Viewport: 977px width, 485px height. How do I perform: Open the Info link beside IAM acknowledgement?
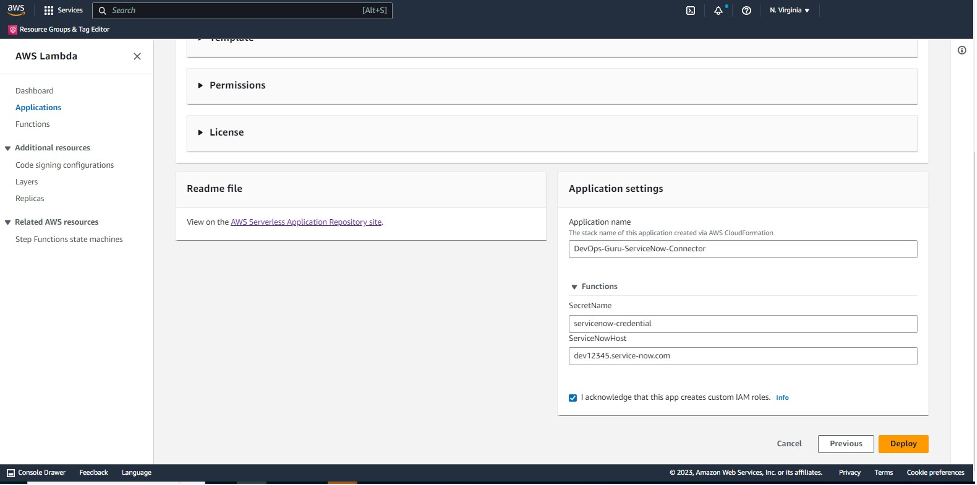pyautogui.click(x=782, y=398)
